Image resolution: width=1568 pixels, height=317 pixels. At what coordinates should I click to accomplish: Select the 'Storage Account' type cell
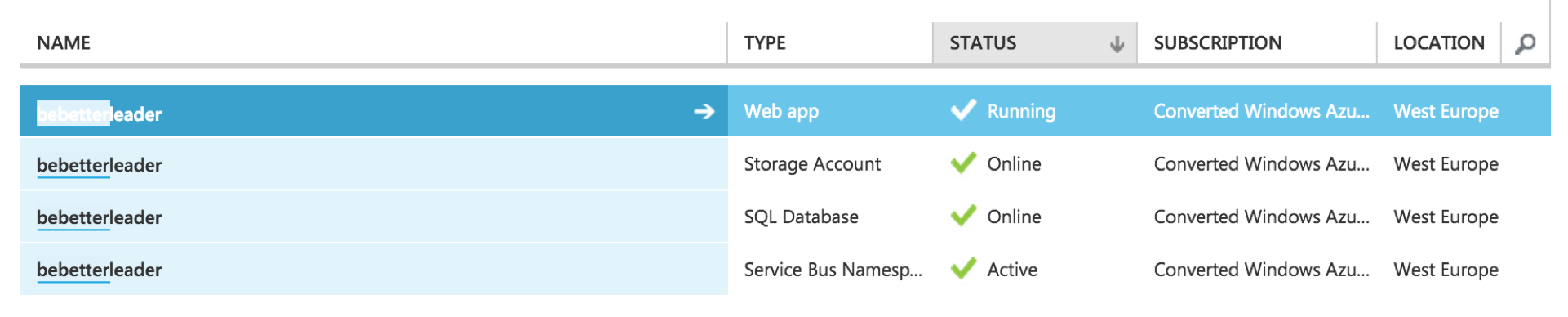[812, 164]
